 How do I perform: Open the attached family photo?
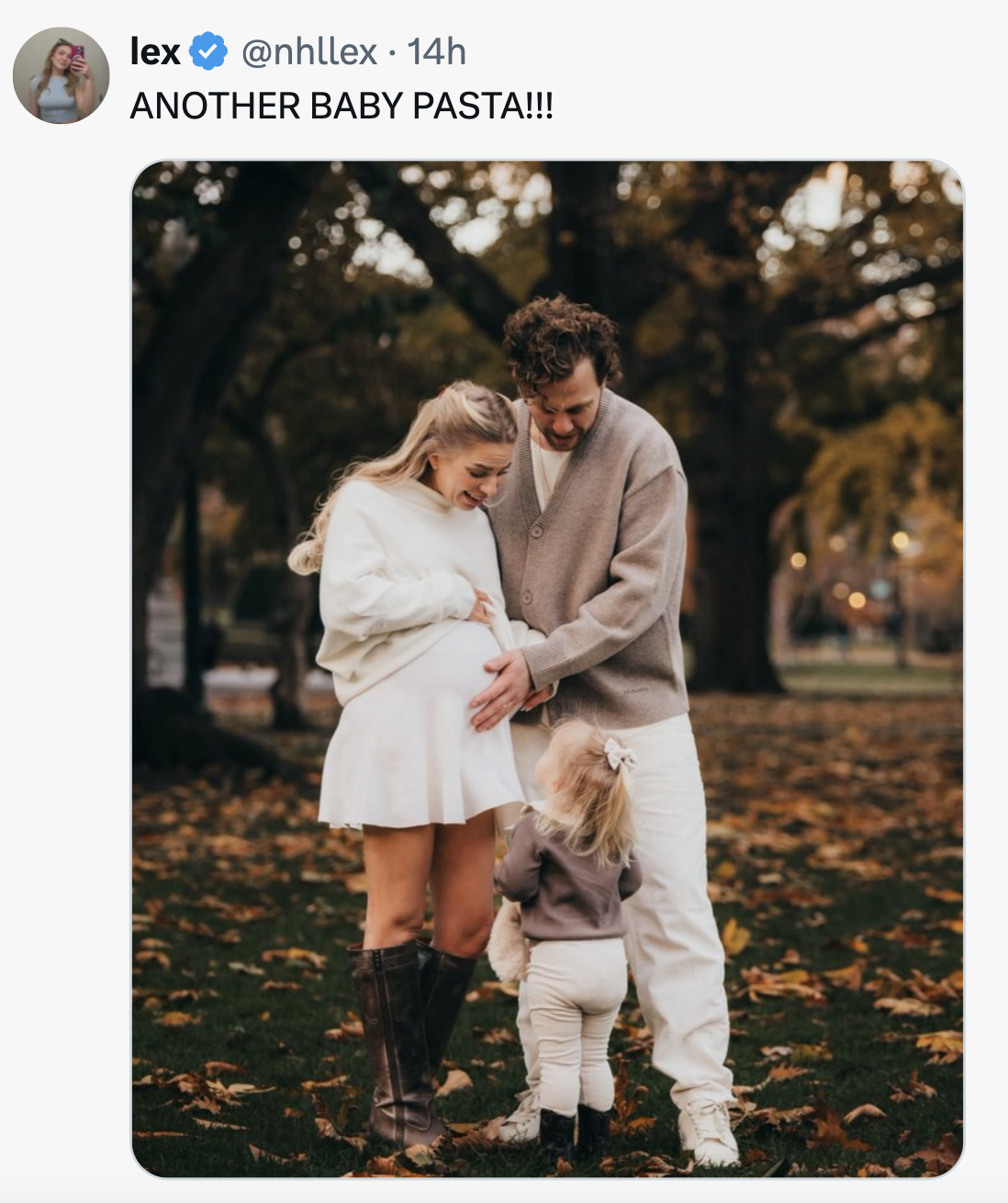(548, 669)
